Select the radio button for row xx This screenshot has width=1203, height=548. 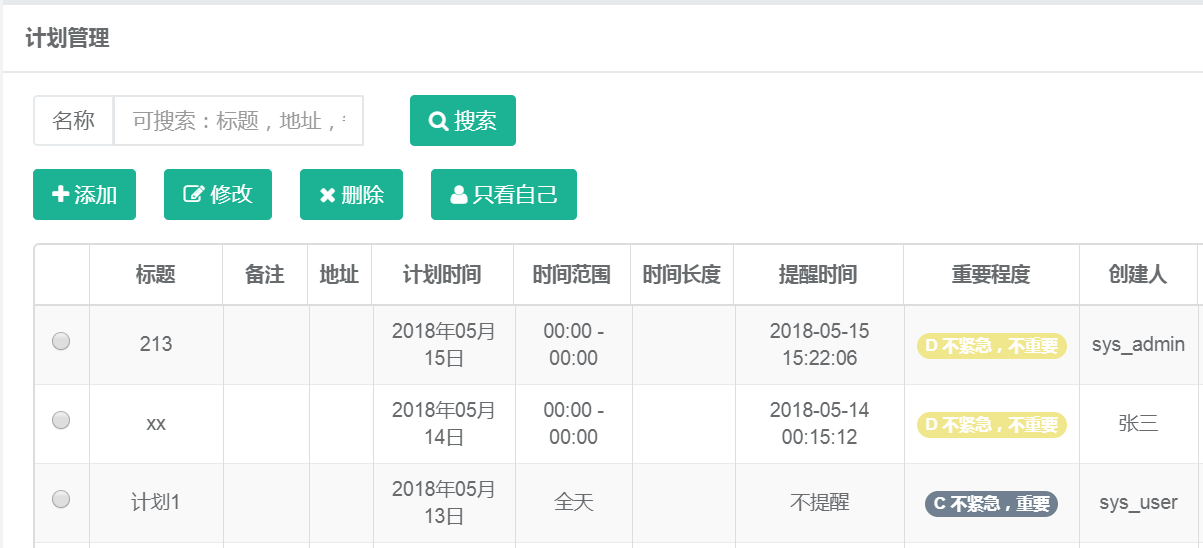[61, 421]
